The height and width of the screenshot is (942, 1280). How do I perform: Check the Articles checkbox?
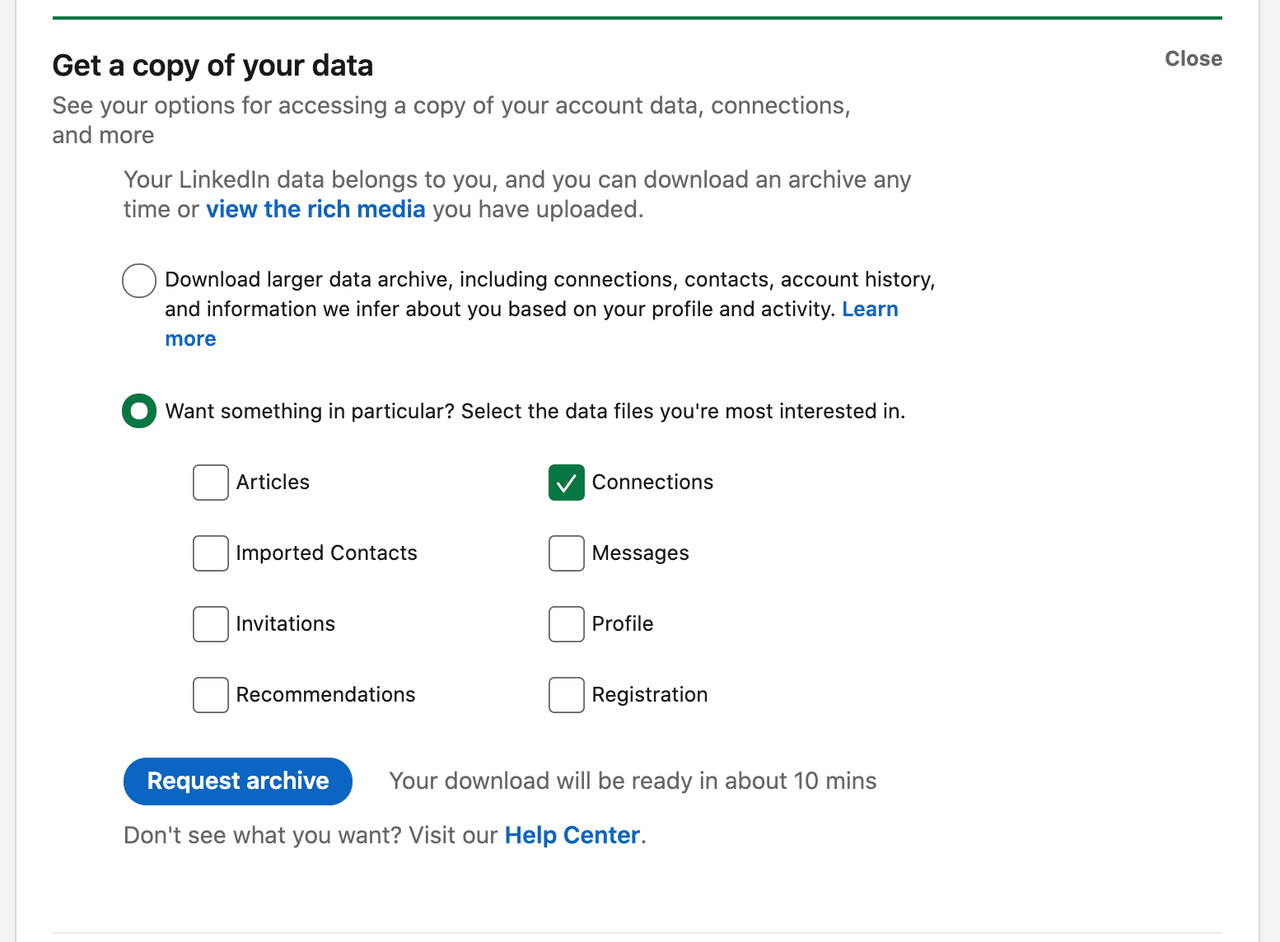coord(210,482)
